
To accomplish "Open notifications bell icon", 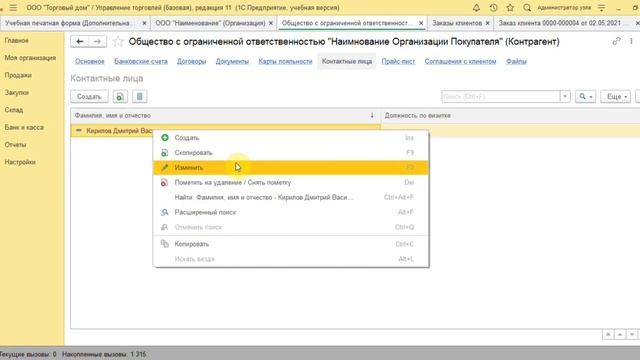I will (476, 8).
